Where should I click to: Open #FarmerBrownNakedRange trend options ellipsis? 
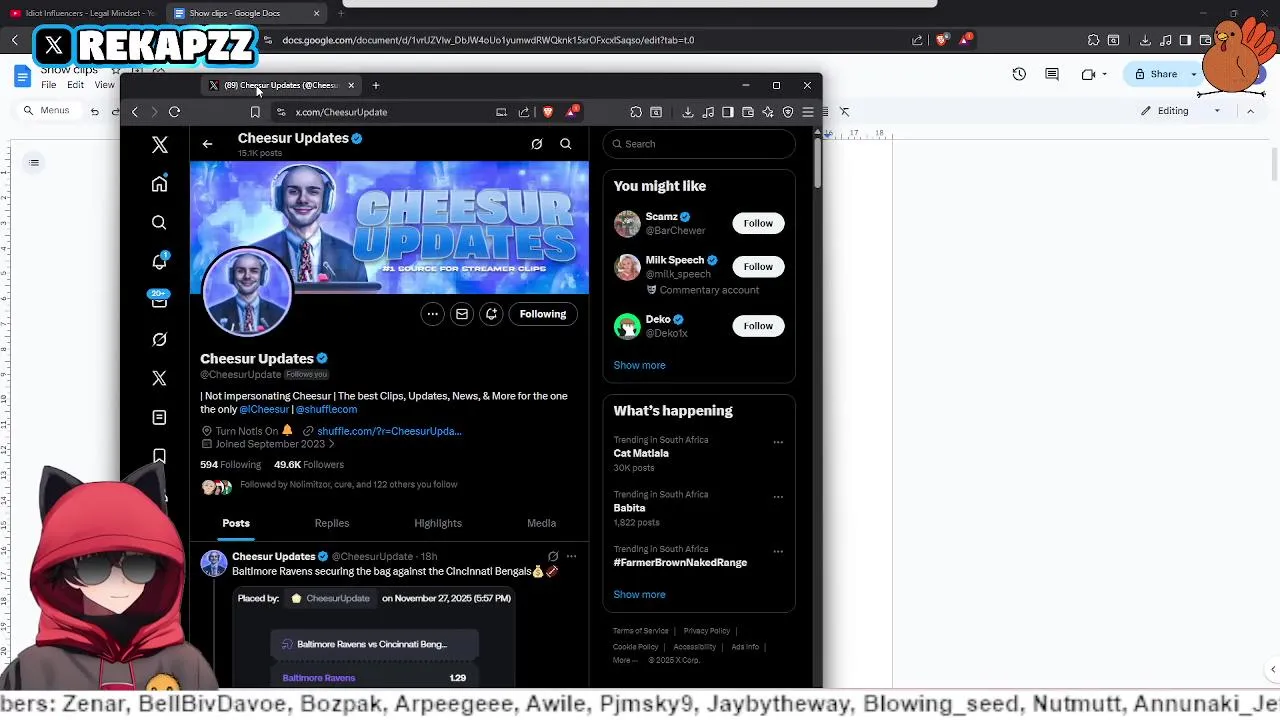coord(778,551)
